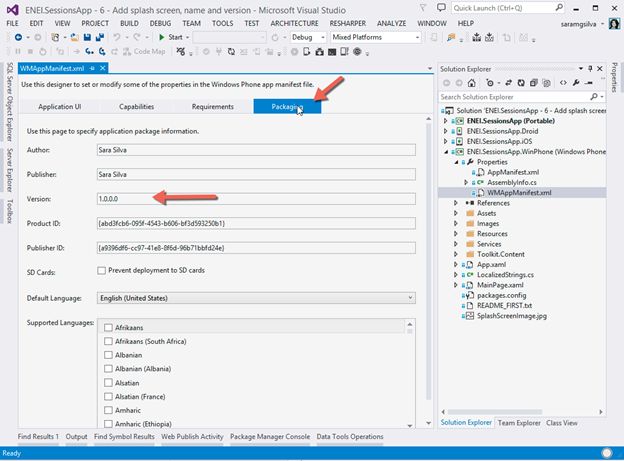Tick the Albanian language checkbox
The image size is (624, 461).
tap(108, 354)
